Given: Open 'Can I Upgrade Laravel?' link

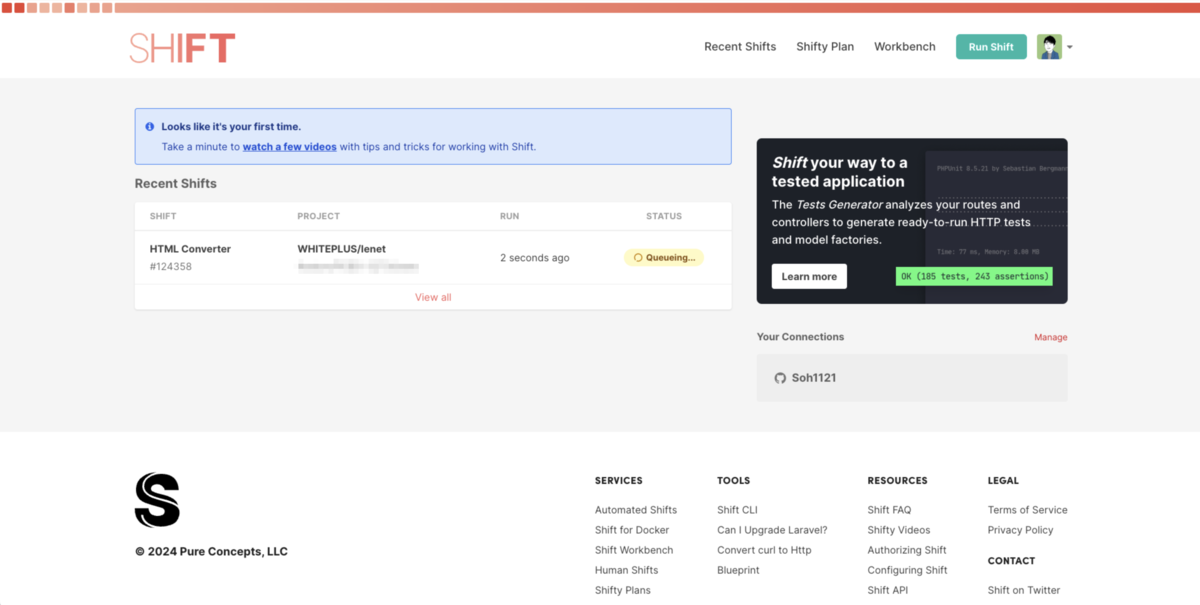Looking at the screenshot, I should pyautogui.click(x=772, y=530).
